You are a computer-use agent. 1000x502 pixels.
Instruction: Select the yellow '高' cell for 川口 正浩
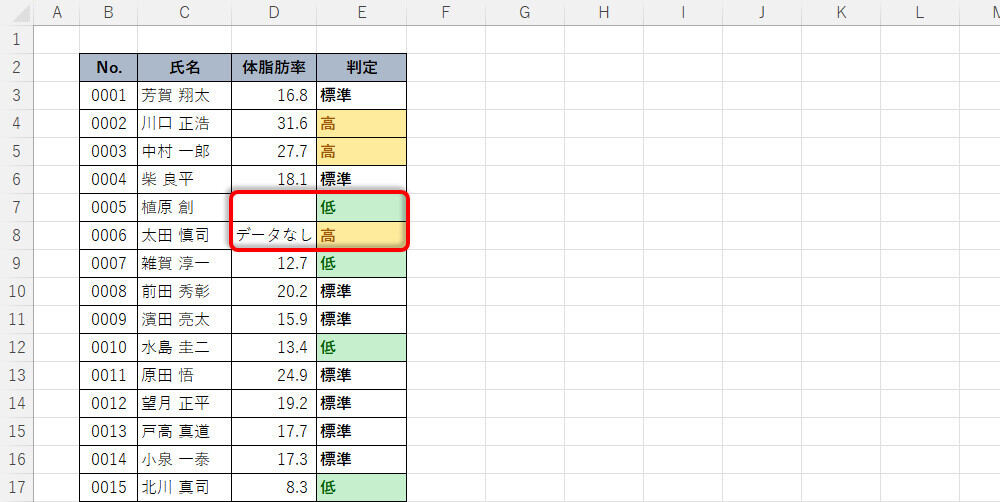point(362,123)
